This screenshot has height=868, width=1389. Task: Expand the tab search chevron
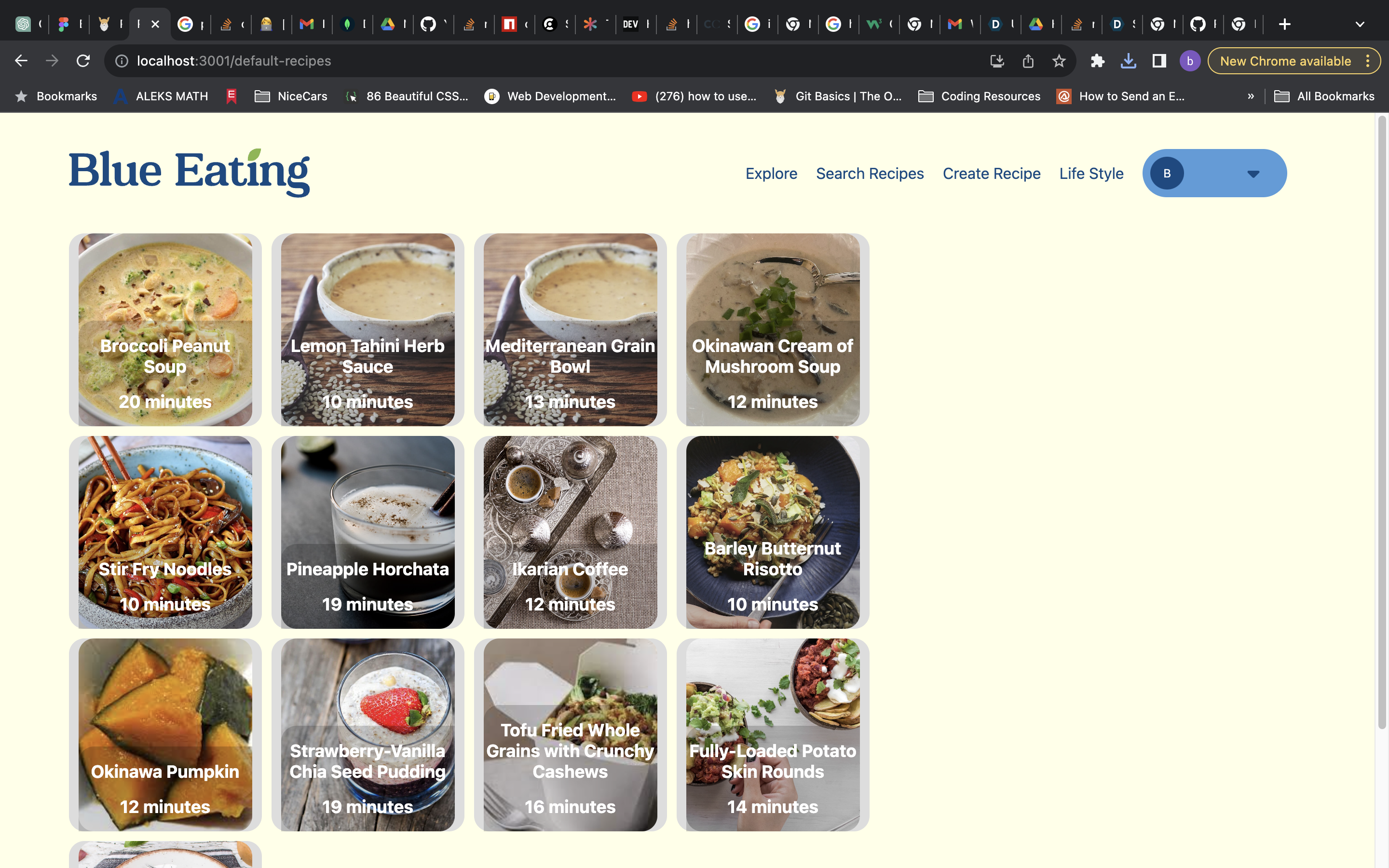pos(1360,24)
